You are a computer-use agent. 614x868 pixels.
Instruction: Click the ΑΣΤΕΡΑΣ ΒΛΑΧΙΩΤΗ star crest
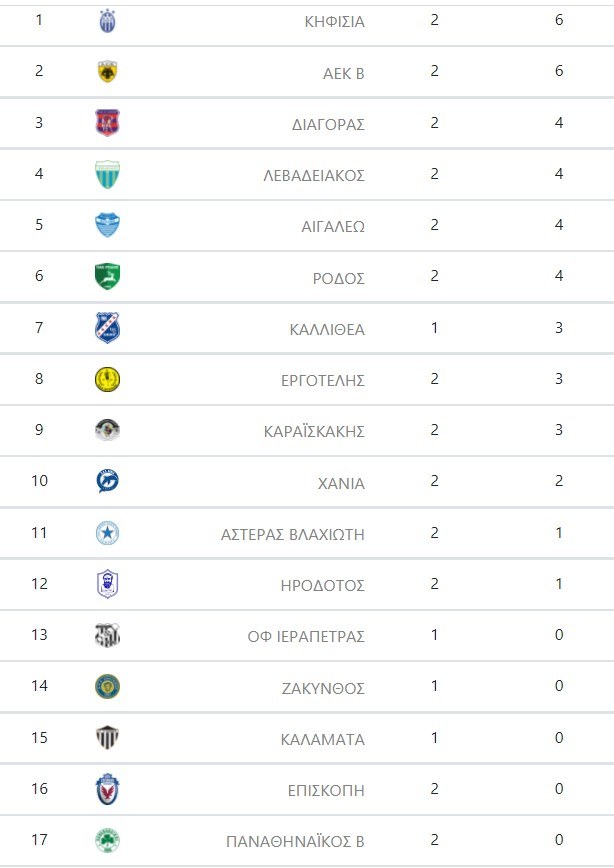[107, 534]
